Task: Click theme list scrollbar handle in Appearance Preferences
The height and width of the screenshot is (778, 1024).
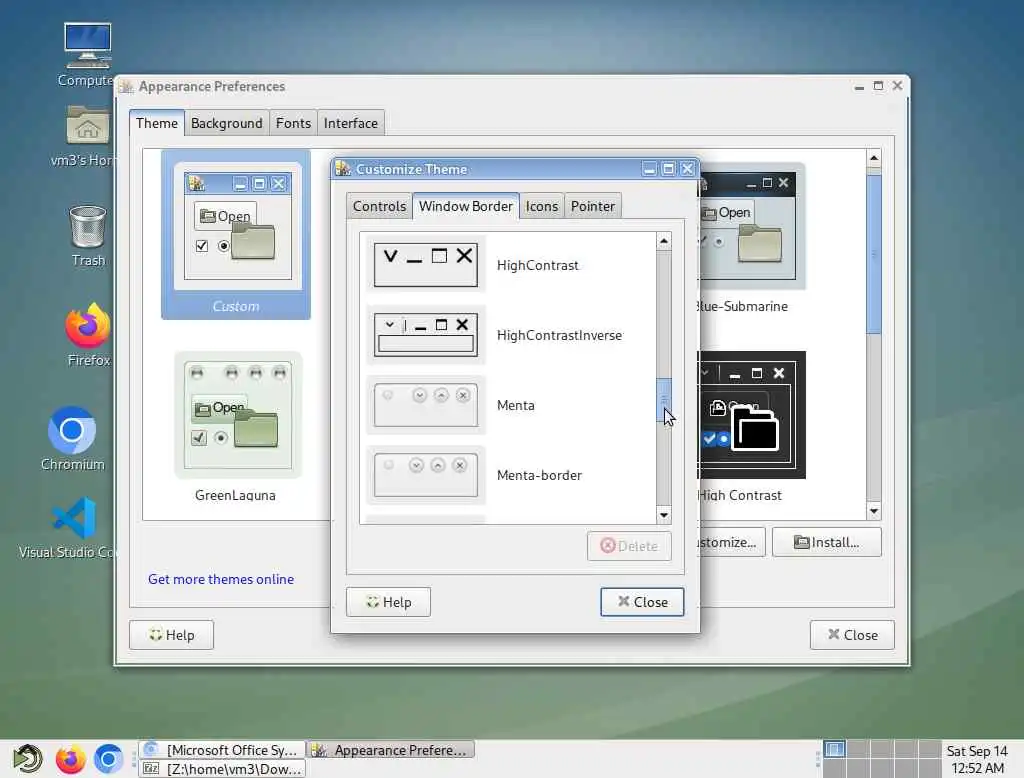Action: 874,254
